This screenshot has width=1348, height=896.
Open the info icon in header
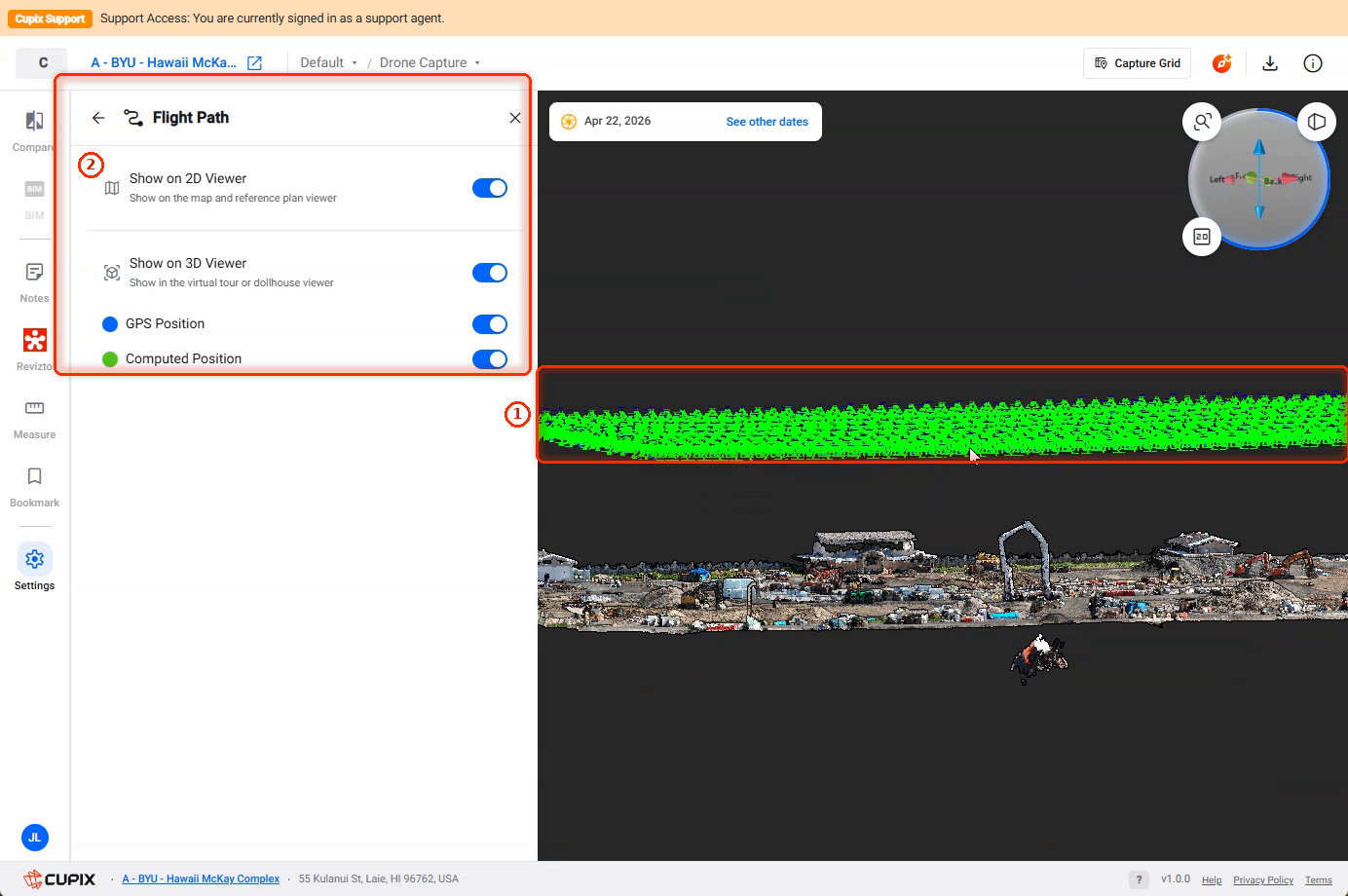(x=1313, y=63)
